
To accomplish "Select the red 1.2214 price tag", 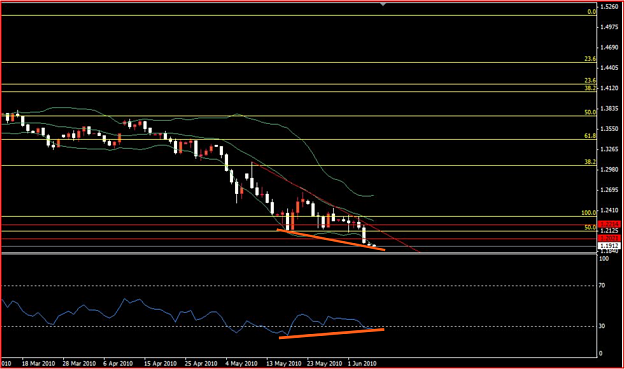I will (609, 224).
